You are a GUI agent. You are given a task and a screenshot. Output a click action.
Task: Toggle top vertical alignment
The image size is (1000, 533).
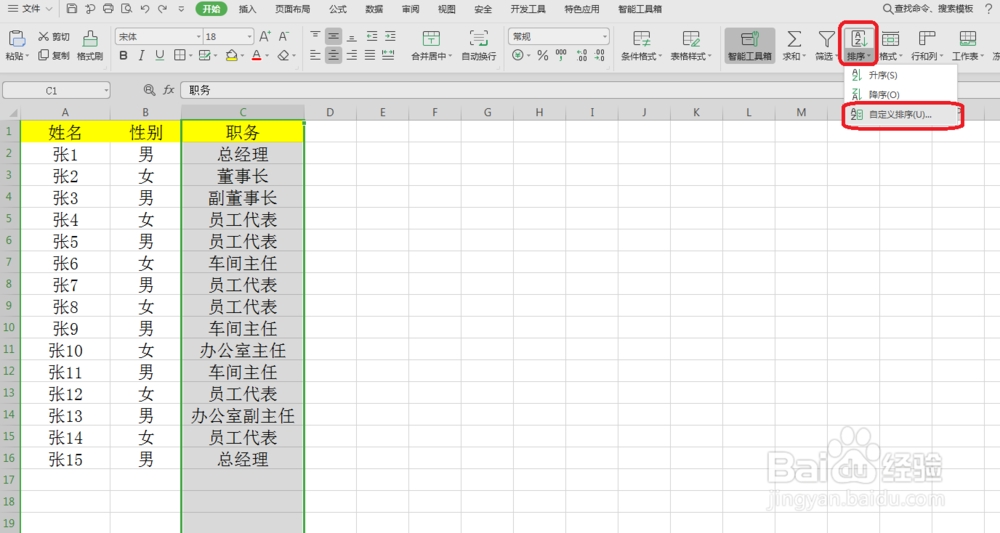315,36
